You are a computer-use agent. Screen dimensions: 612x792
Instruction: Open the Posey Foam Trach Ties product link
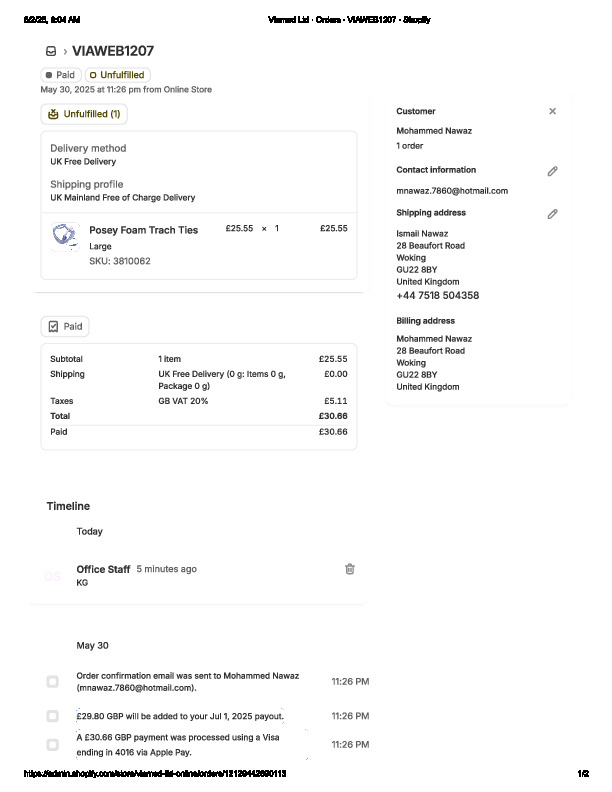point(143,230)
